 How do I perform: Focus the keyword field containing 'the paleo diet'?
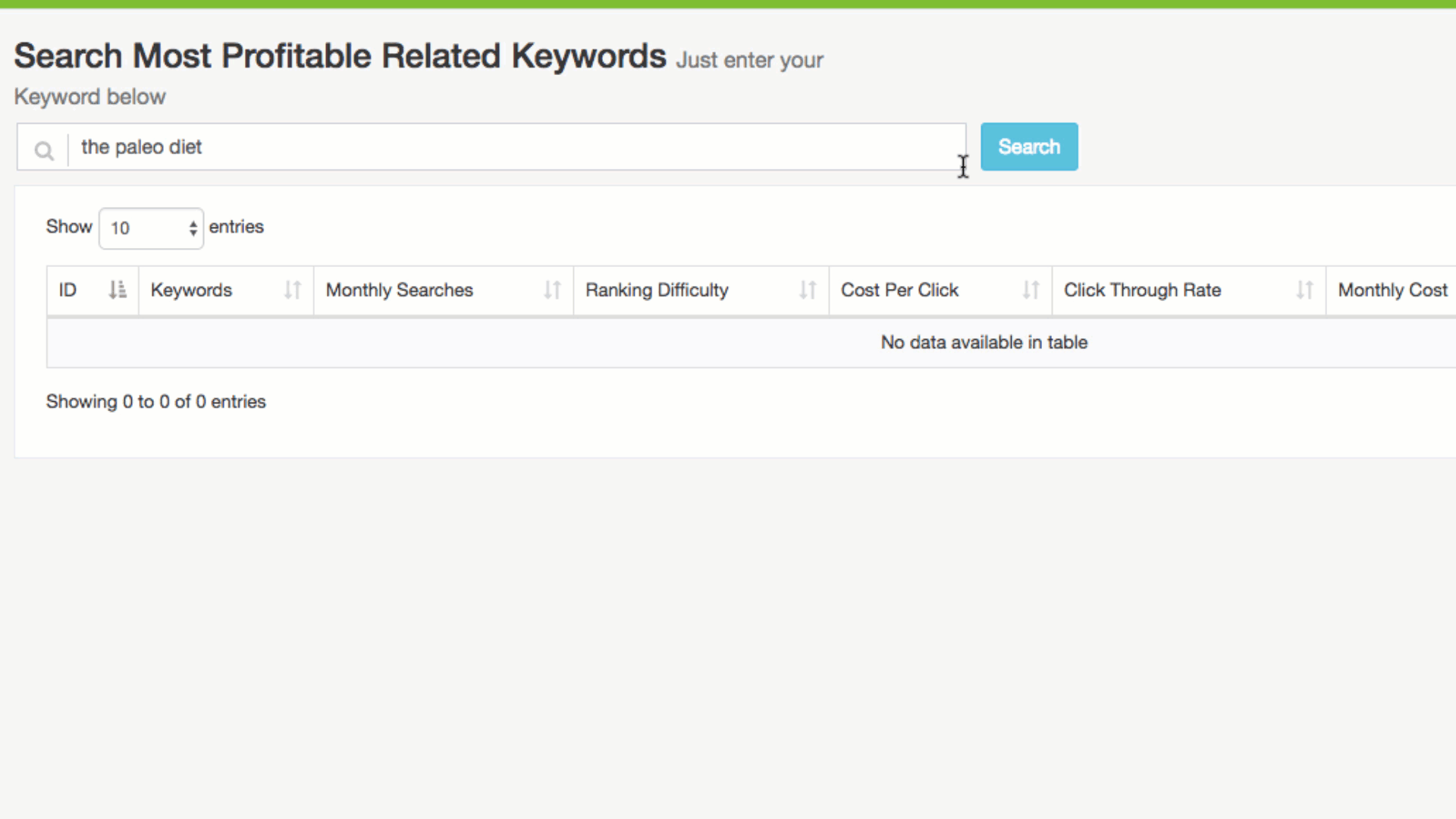point(516,147)
